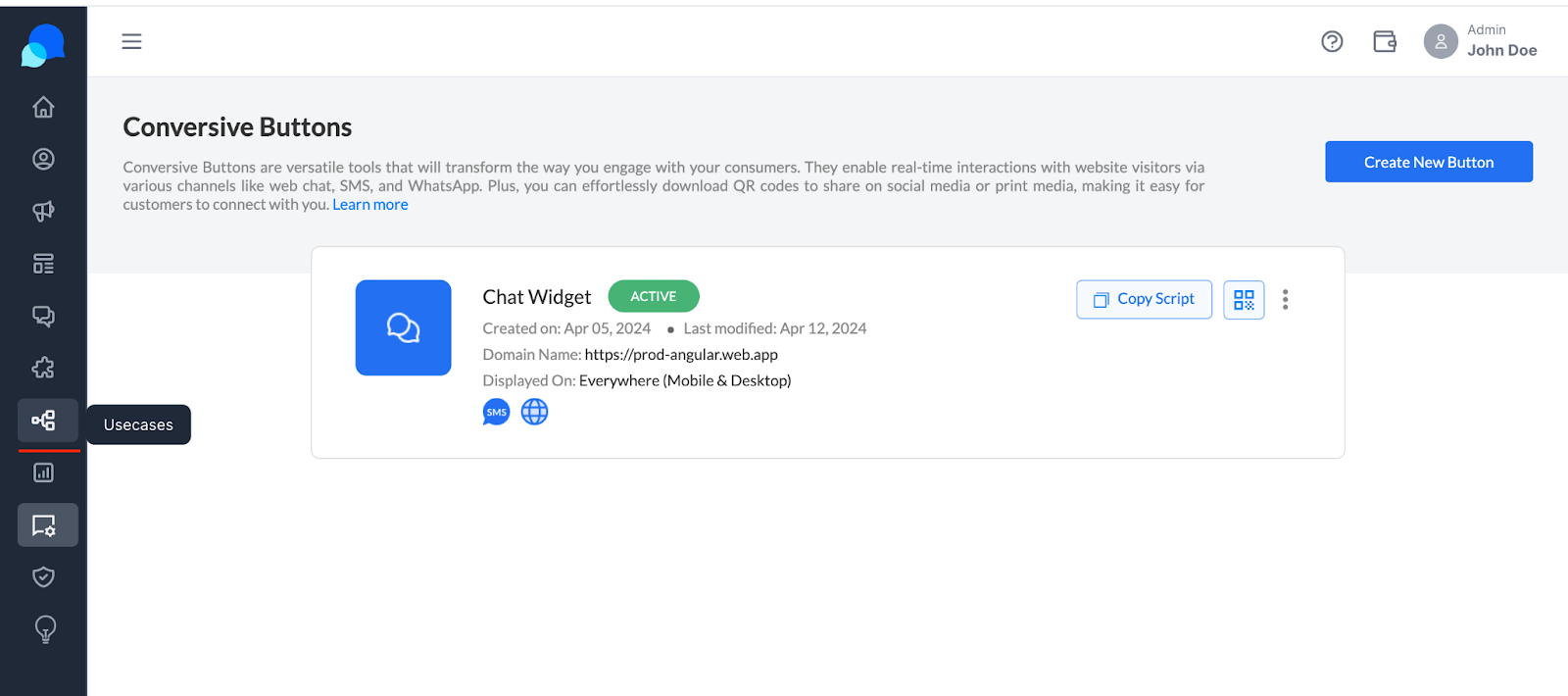Viewport: 1568px width, 696px height.
Task: Click the Create New Button
Action: [x=1429, y=162]
